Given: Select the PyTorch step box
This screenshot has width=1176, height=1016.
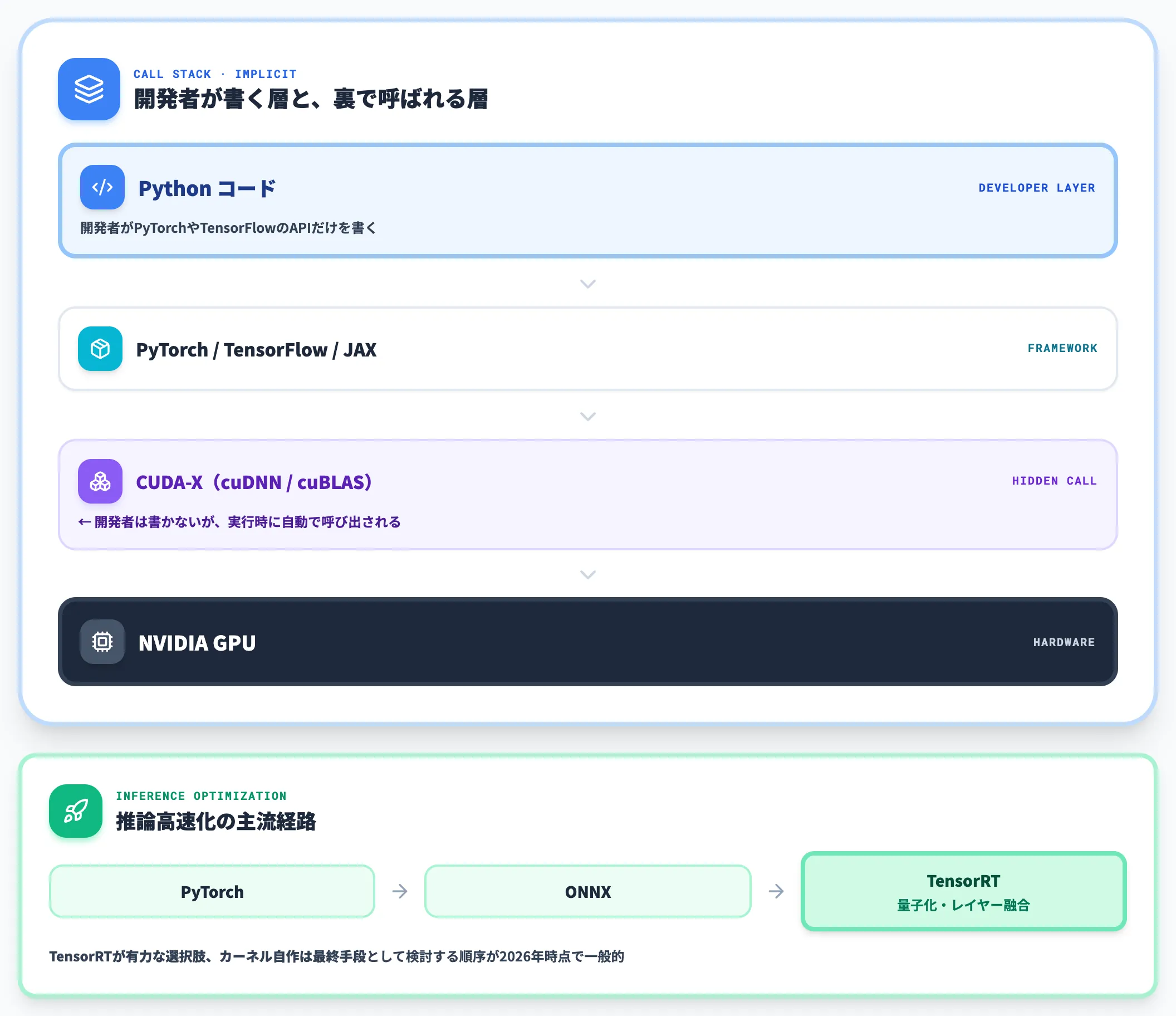Looking at the screenshot, I should coord(212,891).
